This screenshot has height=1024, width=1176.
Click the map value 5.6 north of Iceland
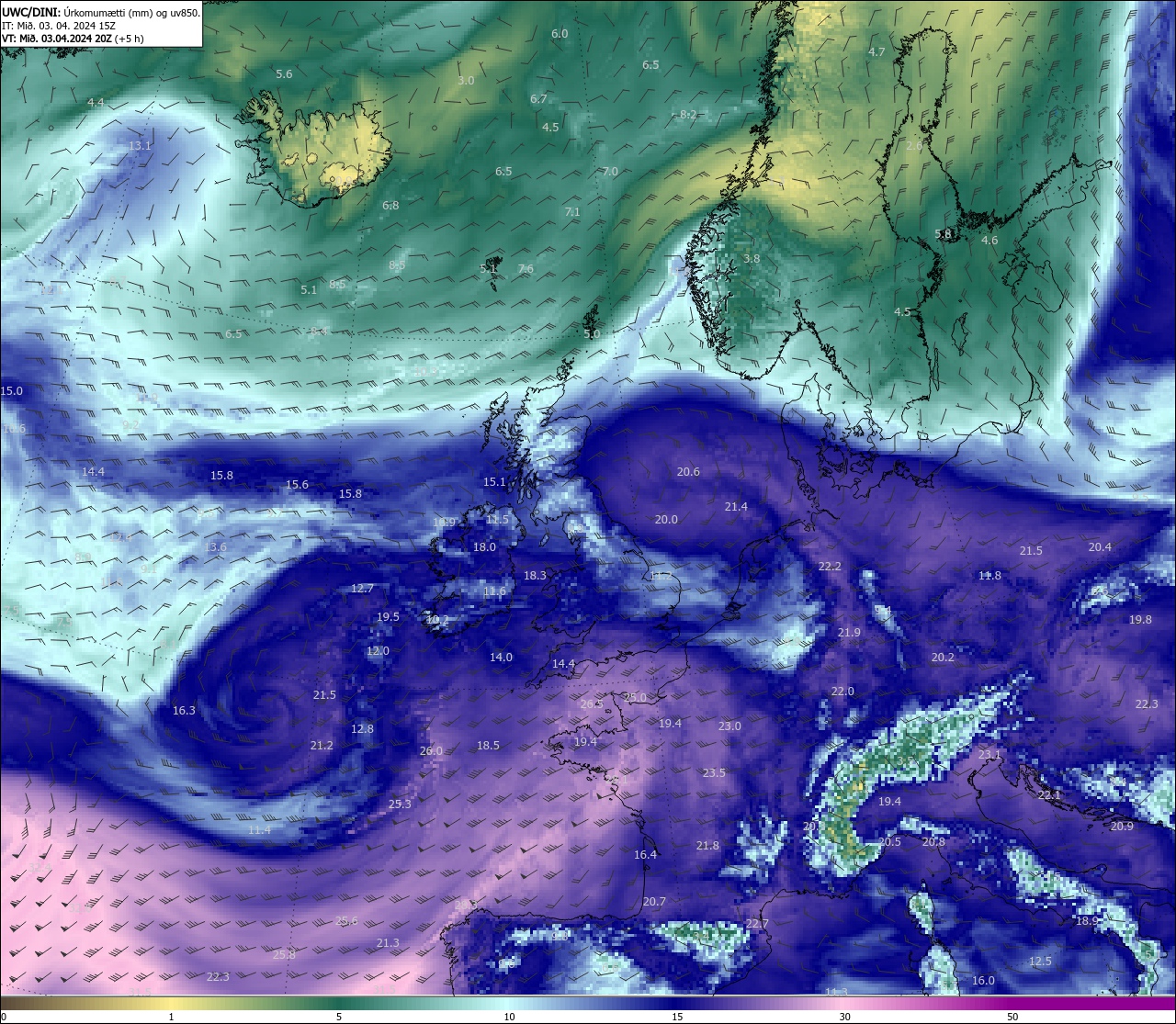coord(284,73)
